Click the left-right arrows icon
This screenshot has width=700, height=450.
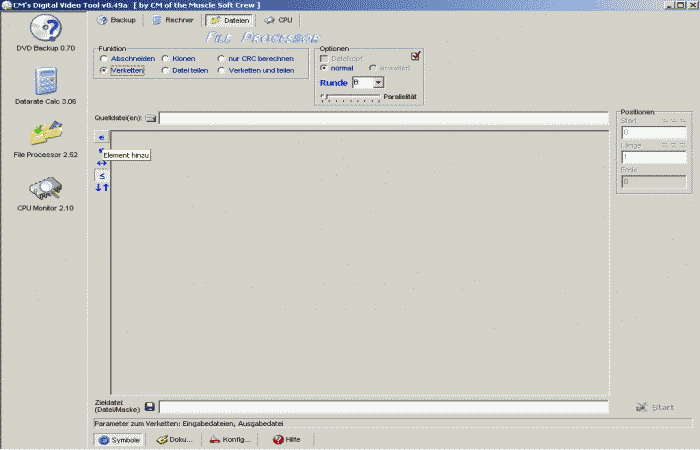pos(102,163)
